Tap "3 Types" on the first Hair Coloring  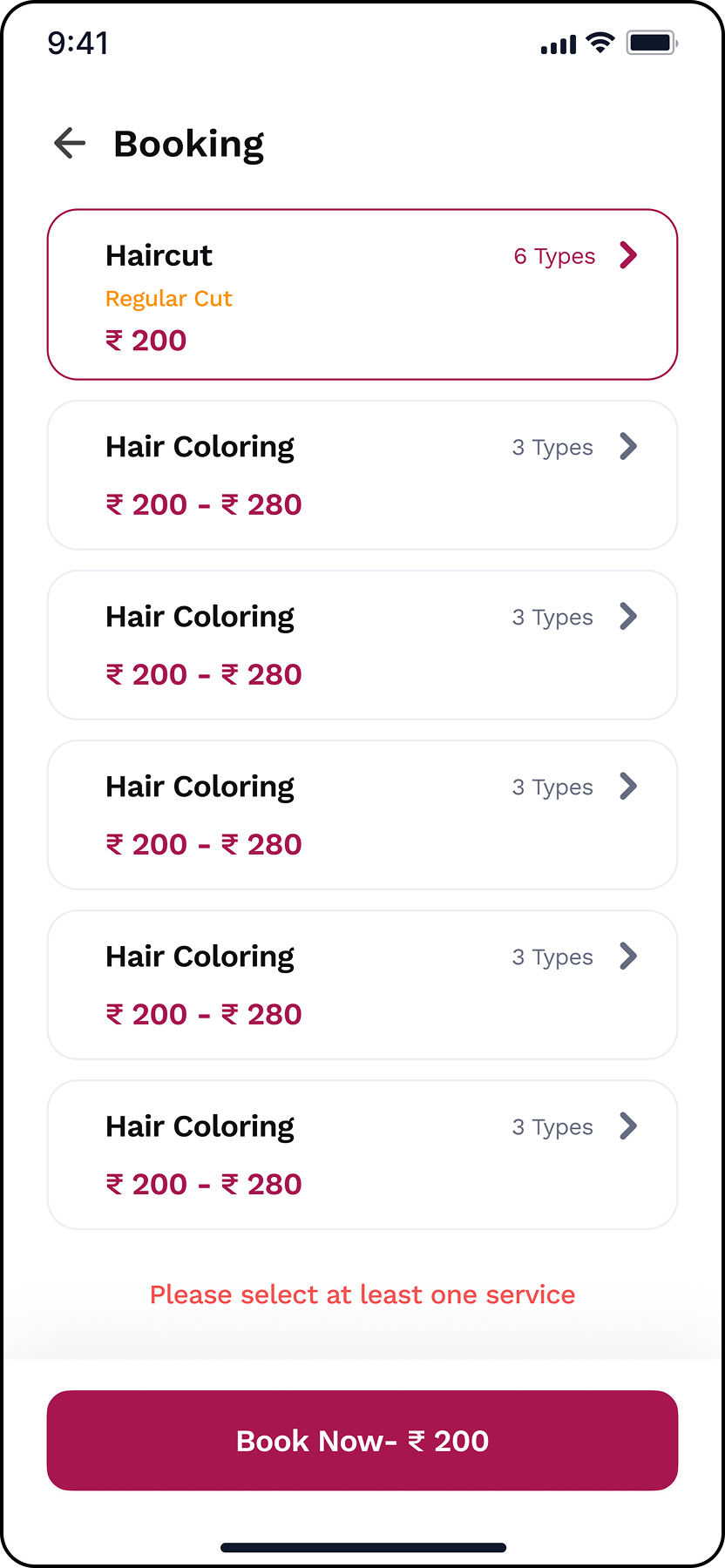pos(552,448)
